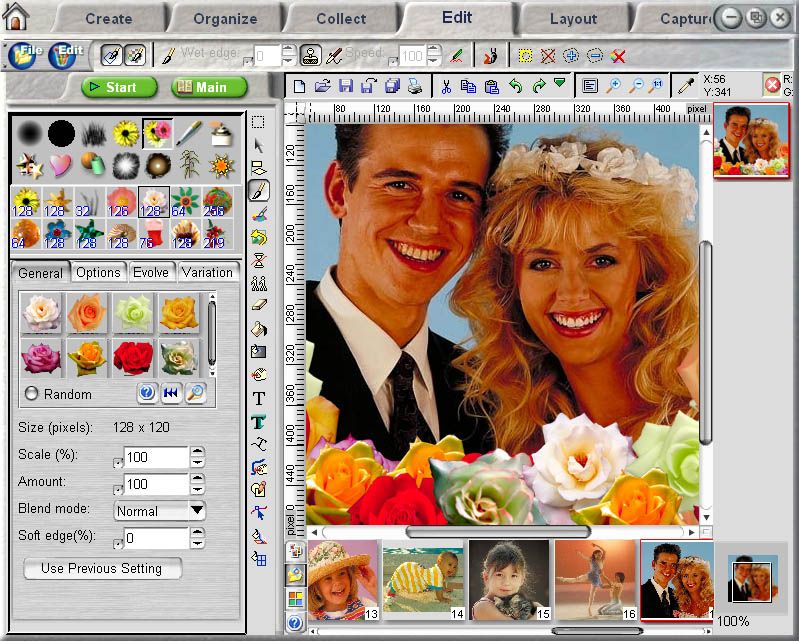Screen dimensions: 799x641
Task: Decrease the Amount value
Action: pos(197,490)
